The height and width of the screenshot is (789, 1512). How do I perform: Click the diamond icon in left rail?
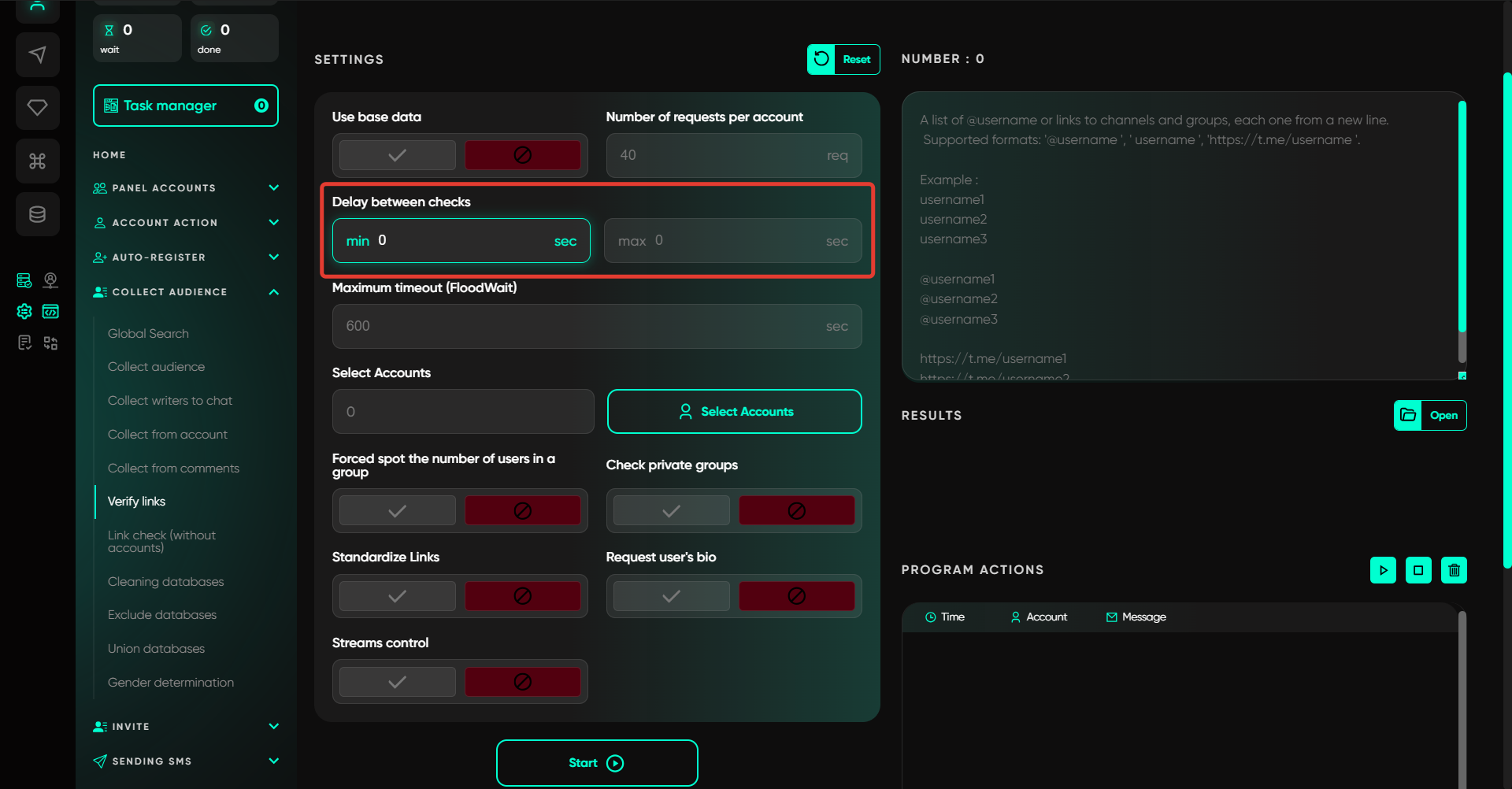(37, 108)
